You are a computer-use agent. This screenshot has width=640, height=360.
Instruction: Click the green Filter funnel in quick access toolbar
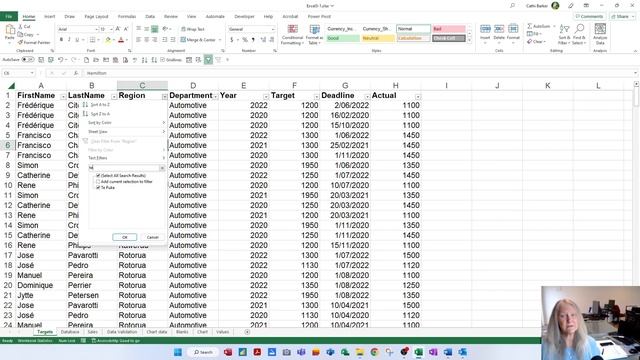[x=208, y=60]
